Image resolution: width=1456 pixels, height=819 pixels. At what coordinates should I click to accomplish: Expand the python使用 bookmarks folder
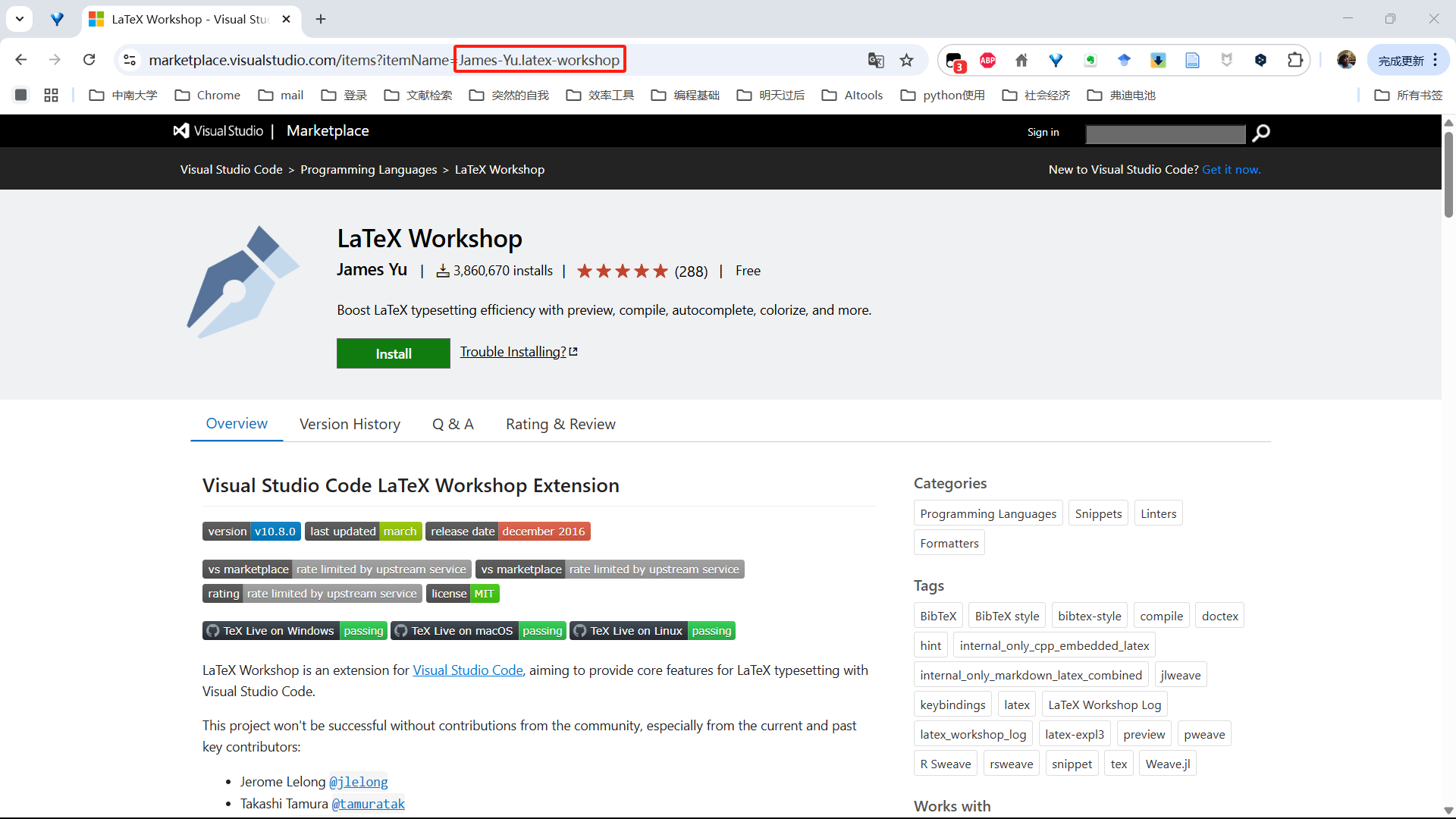click(x=943, y=95)
